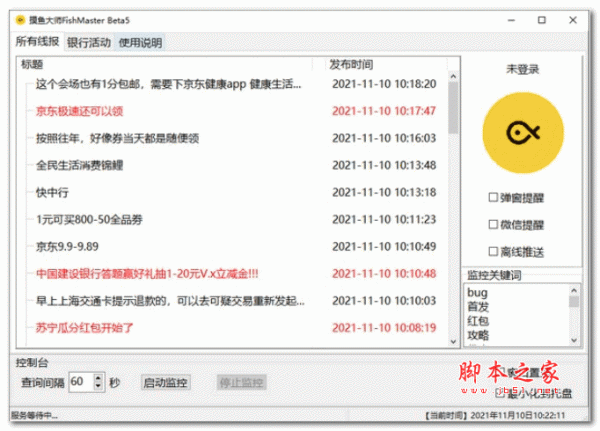Open the 银行活动 tab
The width and height of the screenshot is (600, 431).
[x=89, y=42]
